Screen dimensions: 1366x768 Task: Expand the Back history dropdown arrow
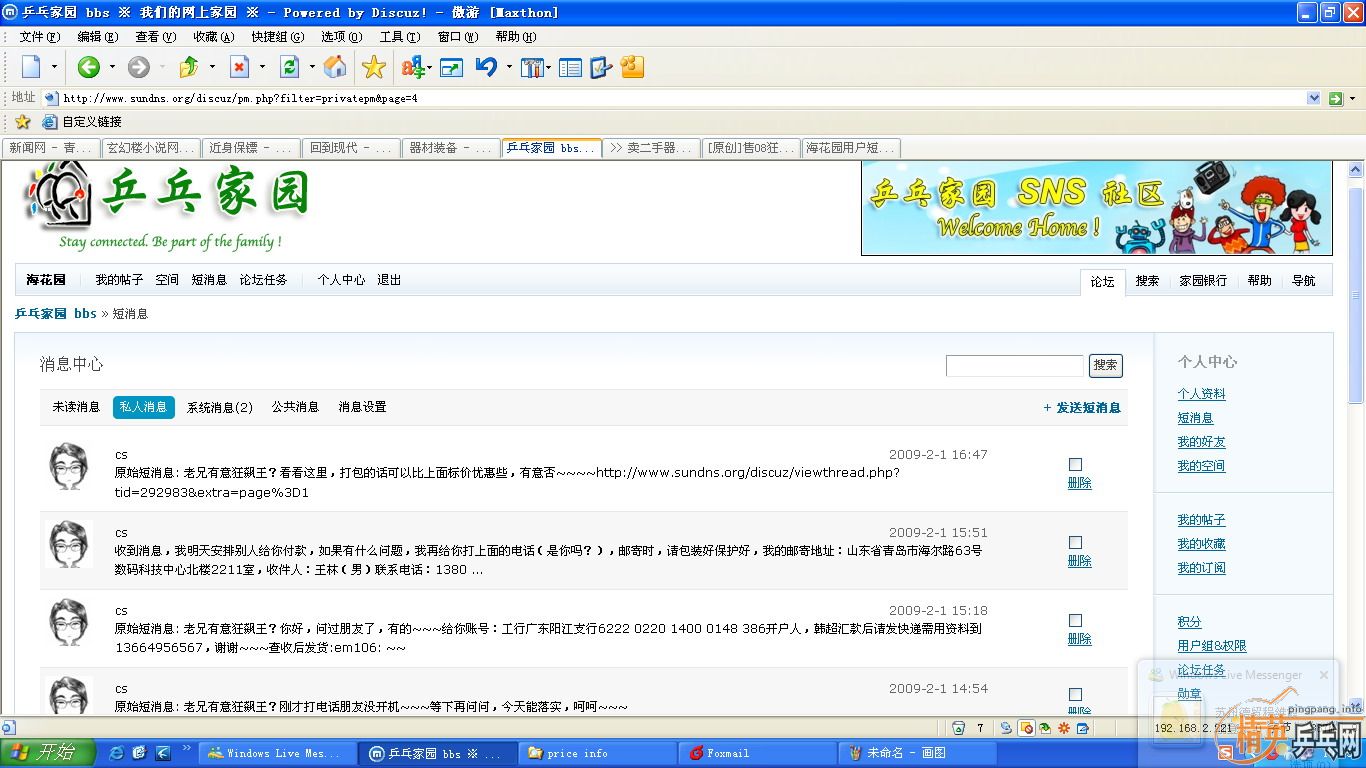click(112, 67)
